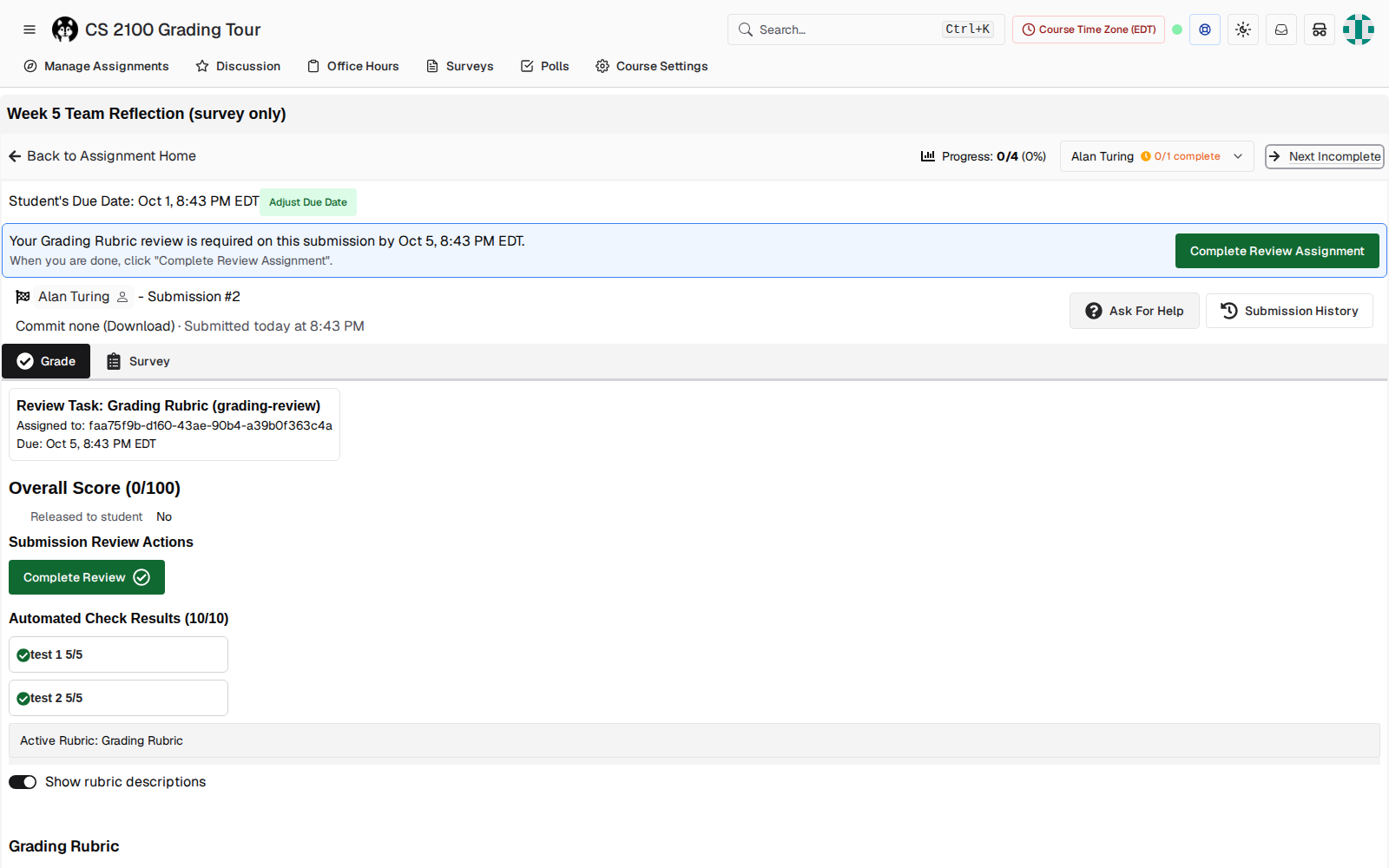Go Back to Assignment Home

(x=102, y=156)
